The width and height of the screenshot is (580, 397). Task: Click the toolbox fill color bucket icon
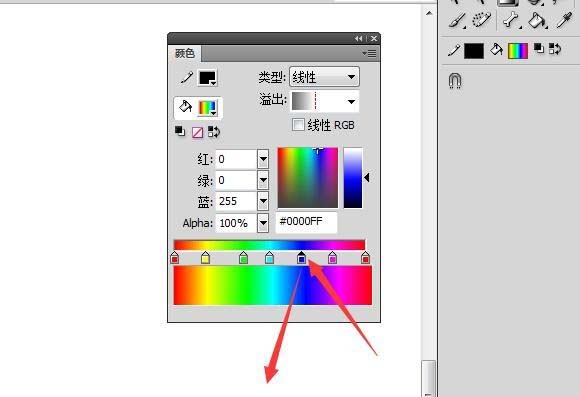(x=496, y=50)
